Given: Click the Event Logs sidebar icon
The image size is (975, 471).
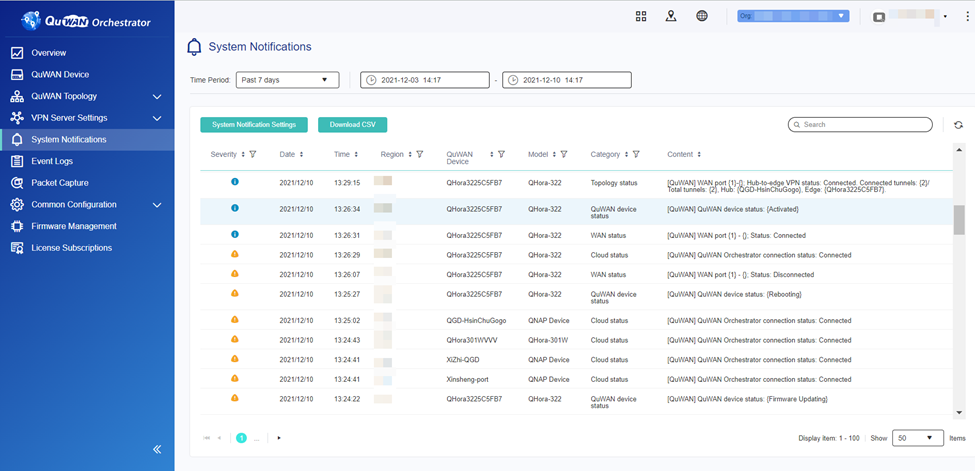Looking at the screenshot, I should point(17,161).
